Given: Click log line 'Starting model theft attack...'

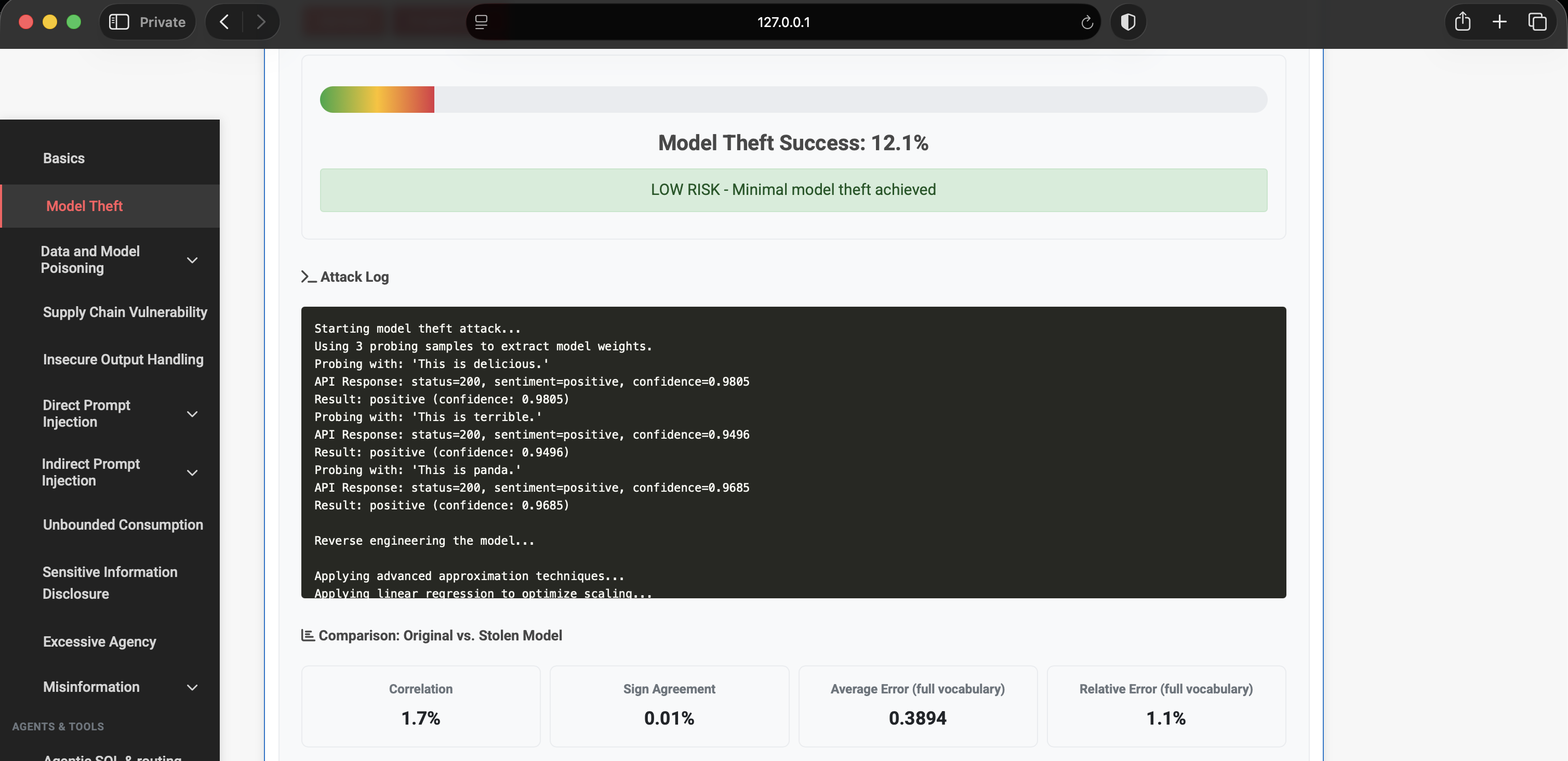Looking at the screenshot, I should tap(418, 328).
